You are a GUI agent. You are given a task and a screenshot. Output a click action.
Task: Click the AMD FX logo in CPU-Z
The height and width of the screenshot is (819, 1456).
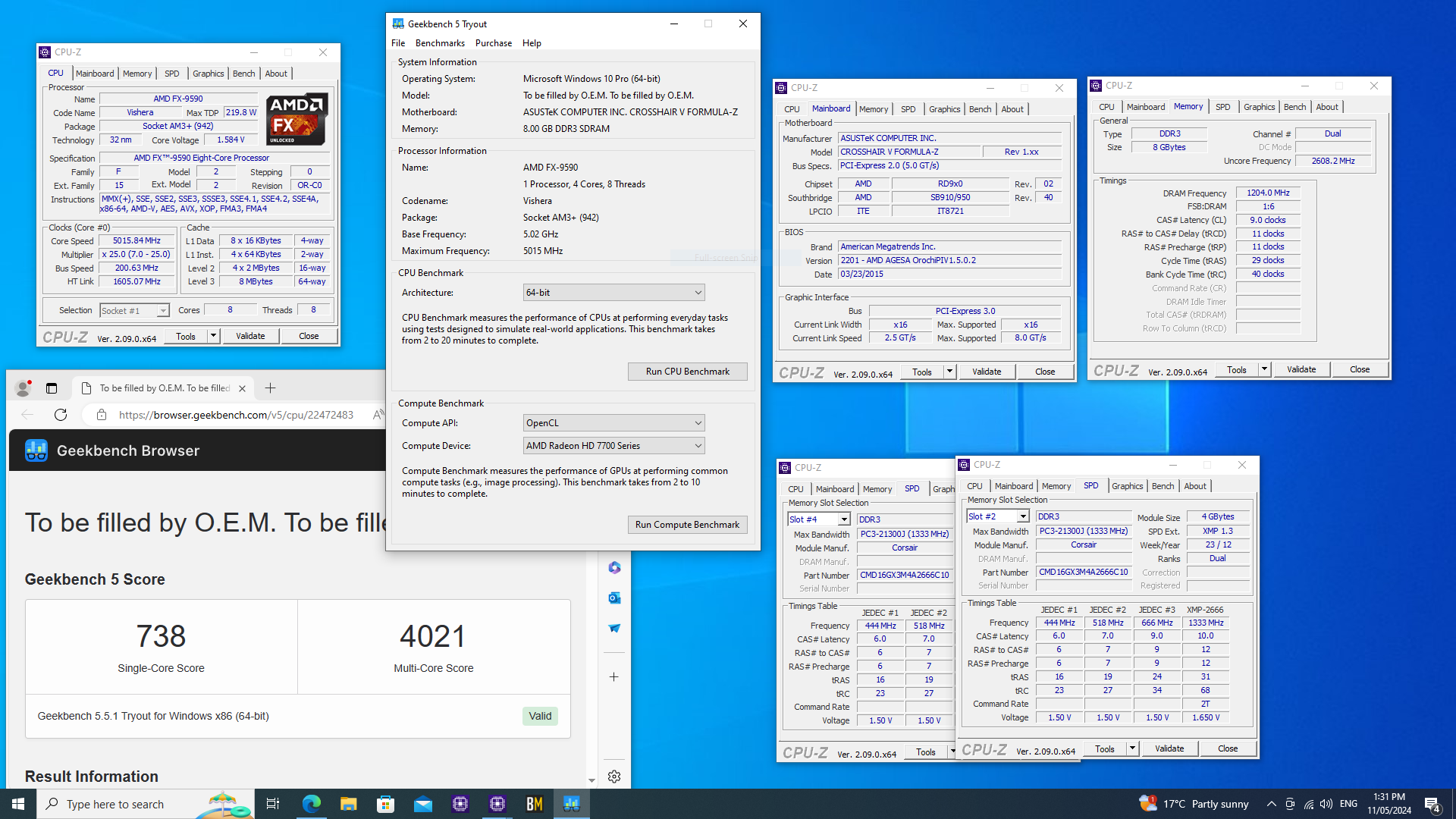pyautogui.click(x=297, y=119)
